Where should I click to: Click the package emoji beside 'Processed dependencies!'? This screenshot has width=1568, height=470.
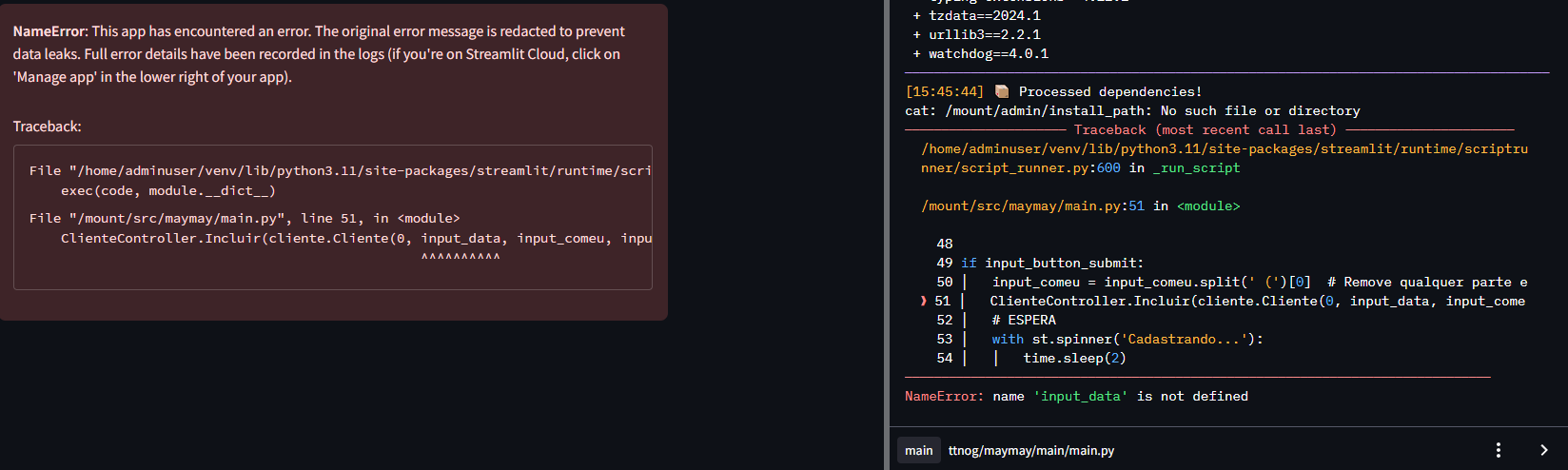click(1001, 91)
